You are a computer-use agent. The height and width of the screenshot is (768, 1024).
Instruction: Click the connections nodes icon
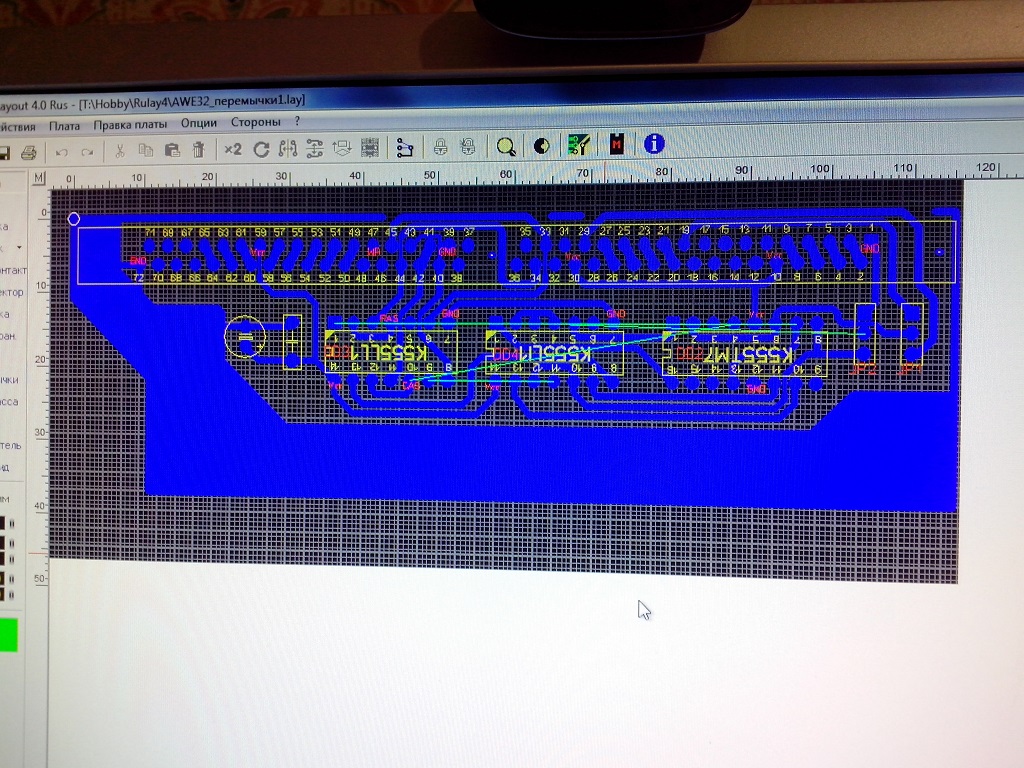[x=405, y=148]
